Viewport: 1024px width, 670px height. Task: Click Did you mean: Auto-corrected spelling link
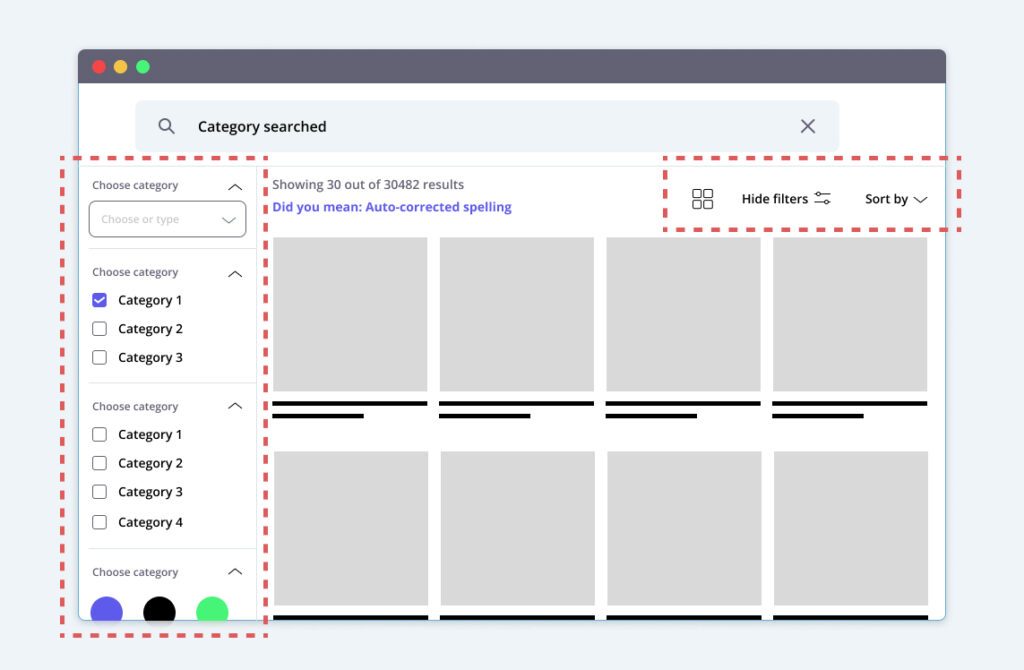tap(392, 207)
